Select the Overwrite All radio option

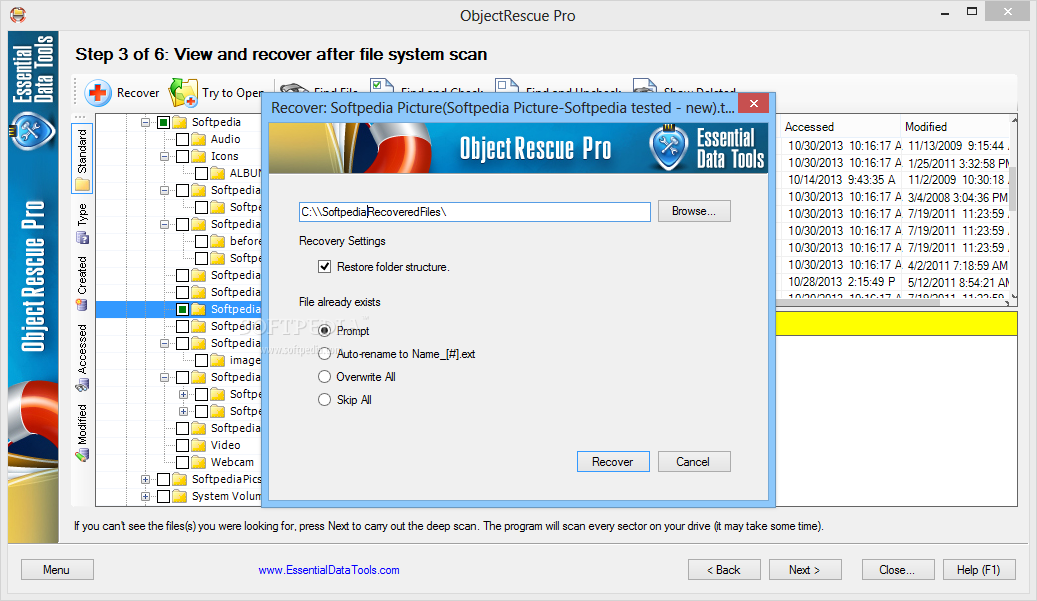pyautogui.click(x=324, y=376)
